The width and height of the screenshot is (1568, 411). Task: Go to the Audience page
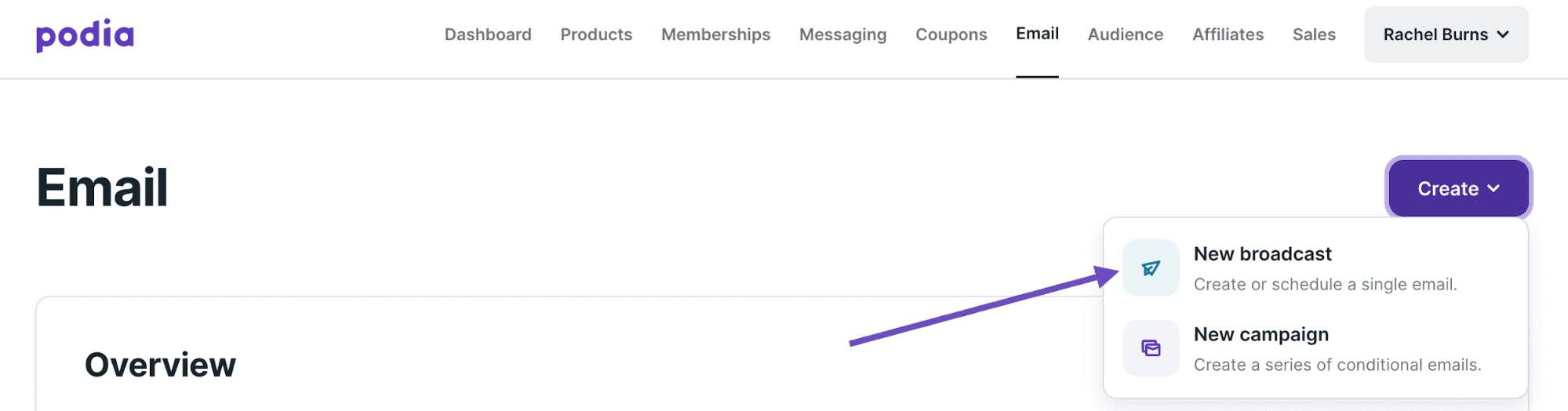tap(1125, 35)
